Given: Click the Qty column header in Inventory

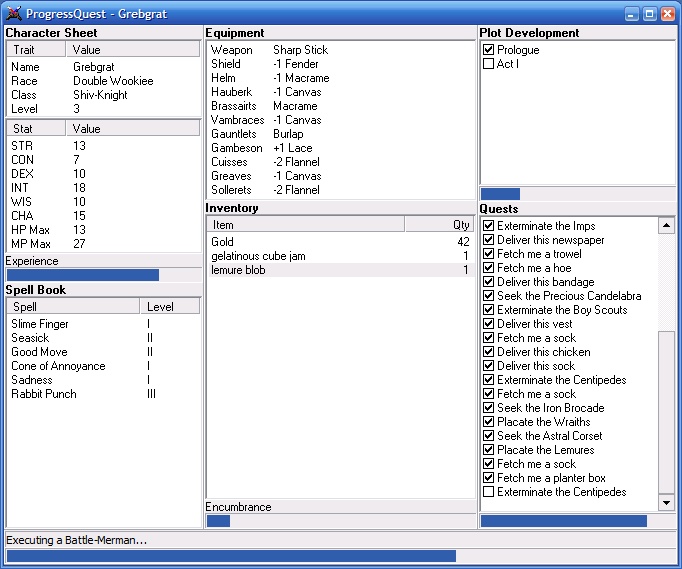Looking at the screenshot, I should pos(440,225).
